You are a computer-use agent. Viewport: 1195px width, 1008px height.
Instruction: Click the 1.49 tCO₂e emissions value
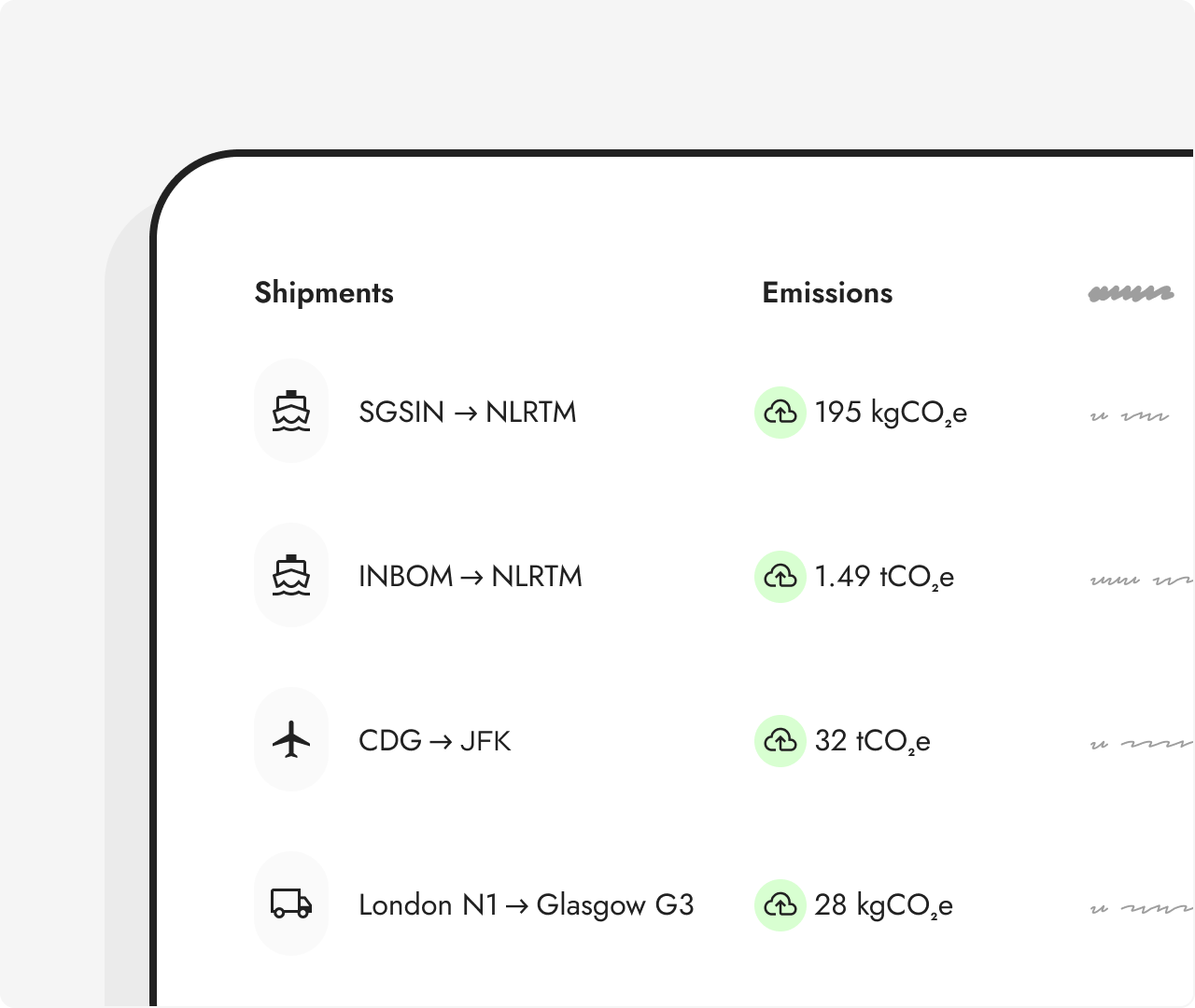(884, 576)
